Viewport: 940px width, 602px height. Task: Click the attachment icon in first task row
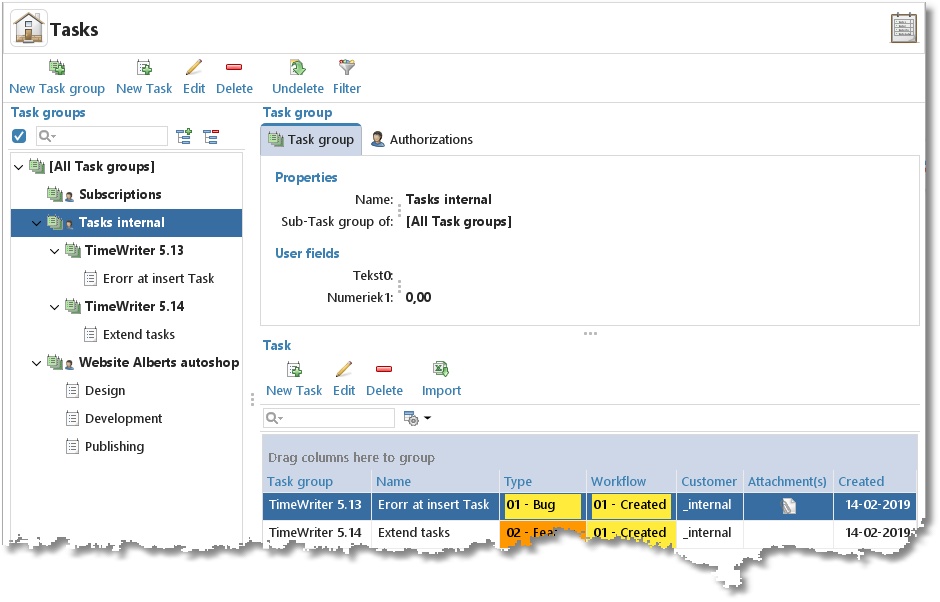coord(789,505)
